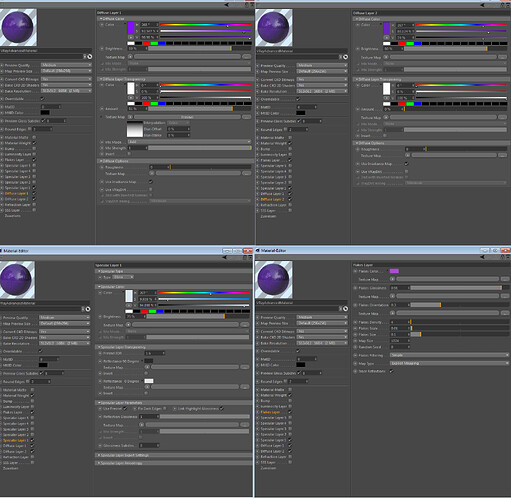This screenshot has width=511, height=499.
Task: Click color mode icon beside V field, Diffuse Layer 1 color
Action: (131, 37)
